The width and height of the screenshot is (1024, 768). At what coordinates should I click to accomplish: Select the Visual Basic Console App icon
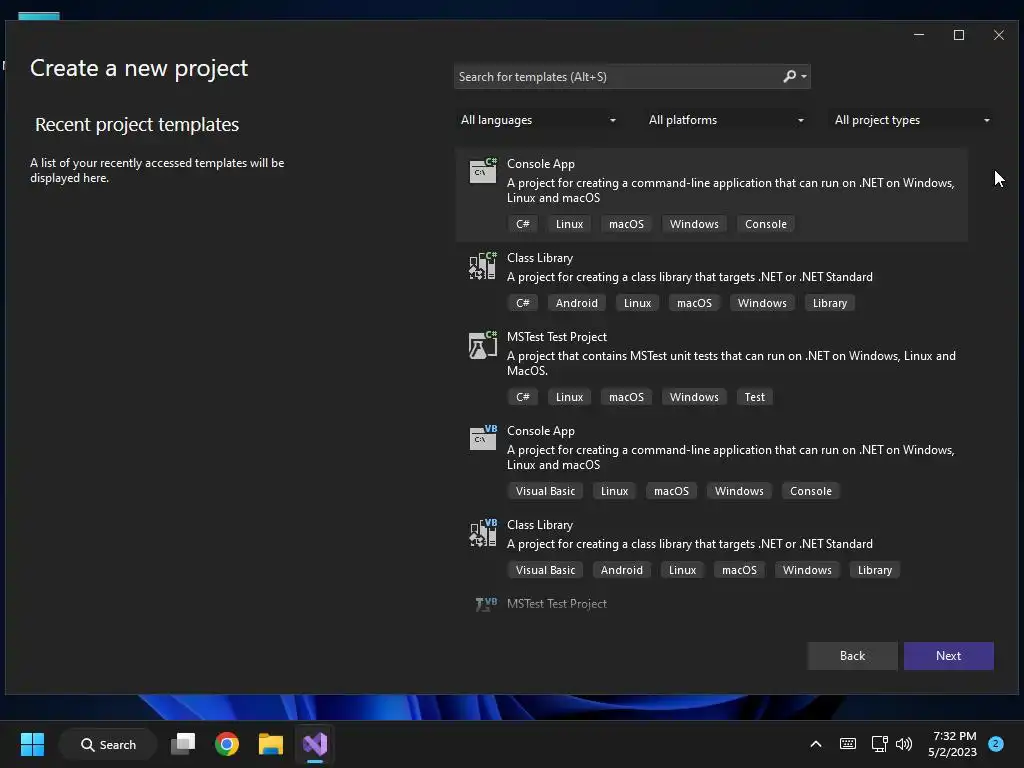click(483, 438)
